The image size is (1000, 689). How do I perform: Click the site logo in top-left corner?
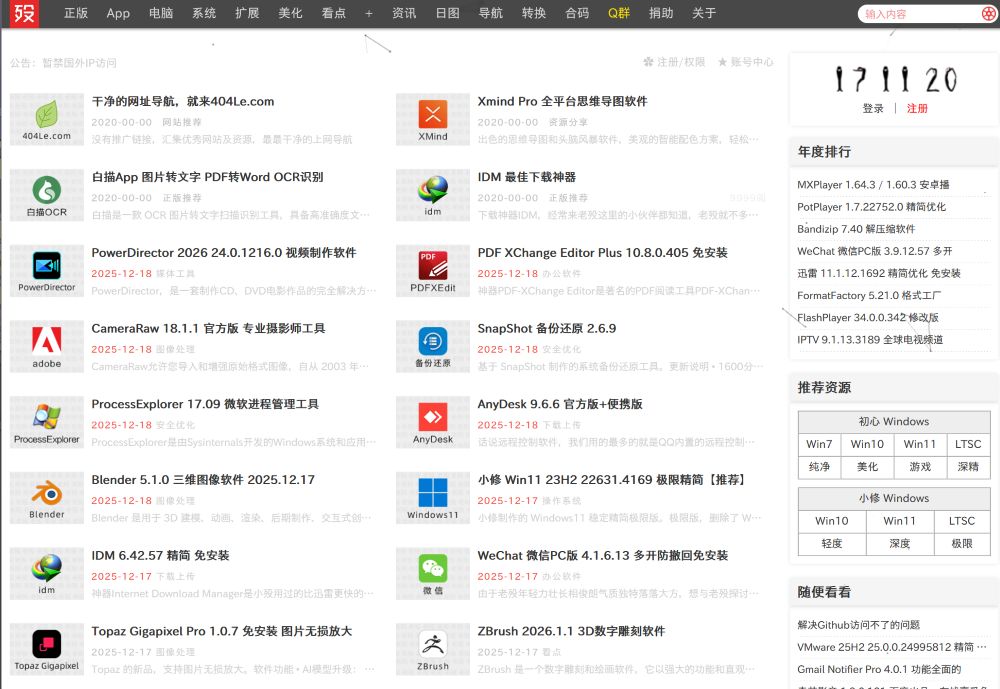click(24, 14)
